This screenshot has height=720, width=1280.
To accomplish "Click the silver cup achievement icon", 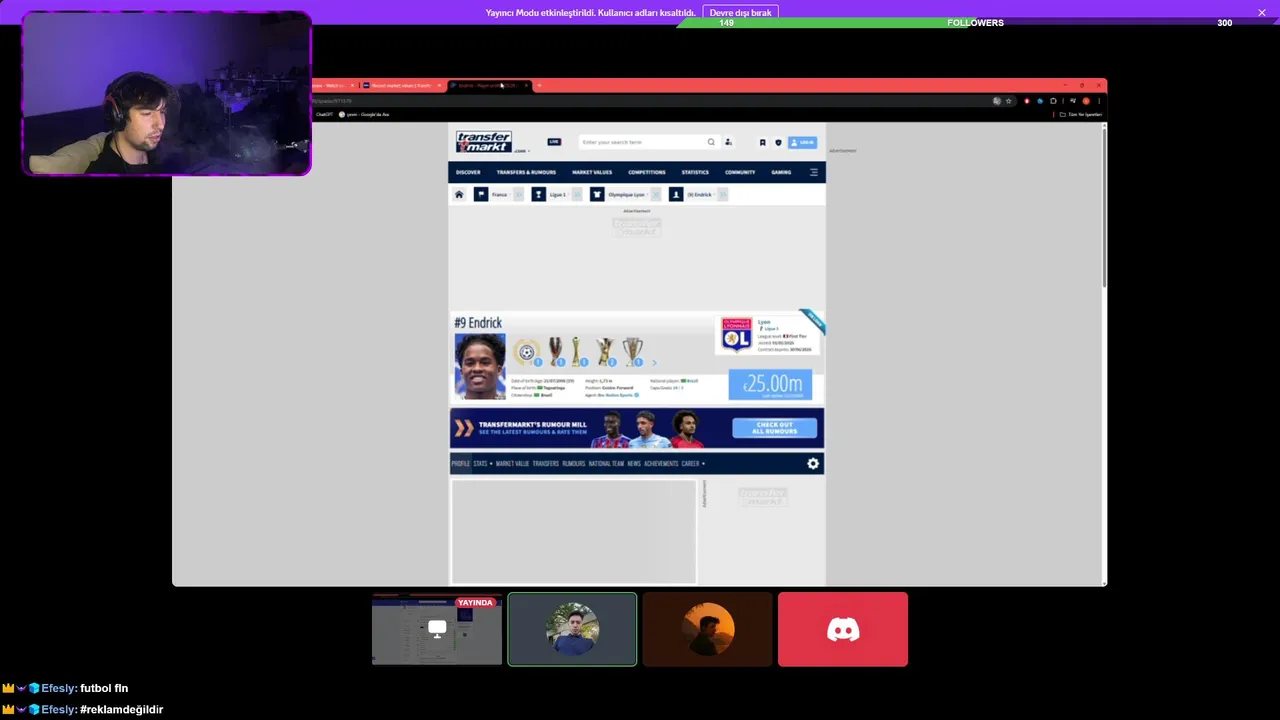I will tap(632, 352).
